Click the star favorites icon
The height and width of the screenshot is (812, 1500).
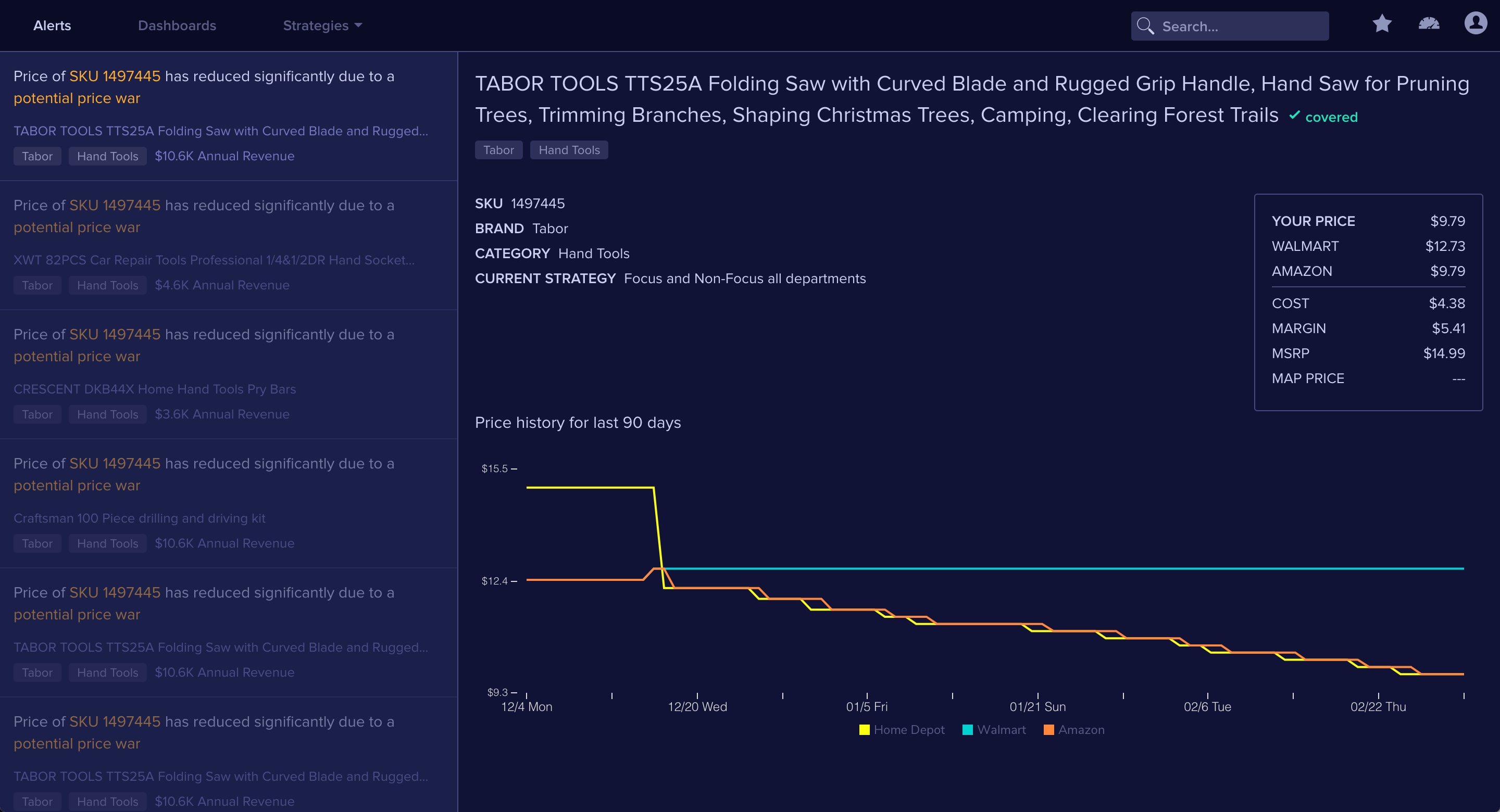tap(1382, 24)
